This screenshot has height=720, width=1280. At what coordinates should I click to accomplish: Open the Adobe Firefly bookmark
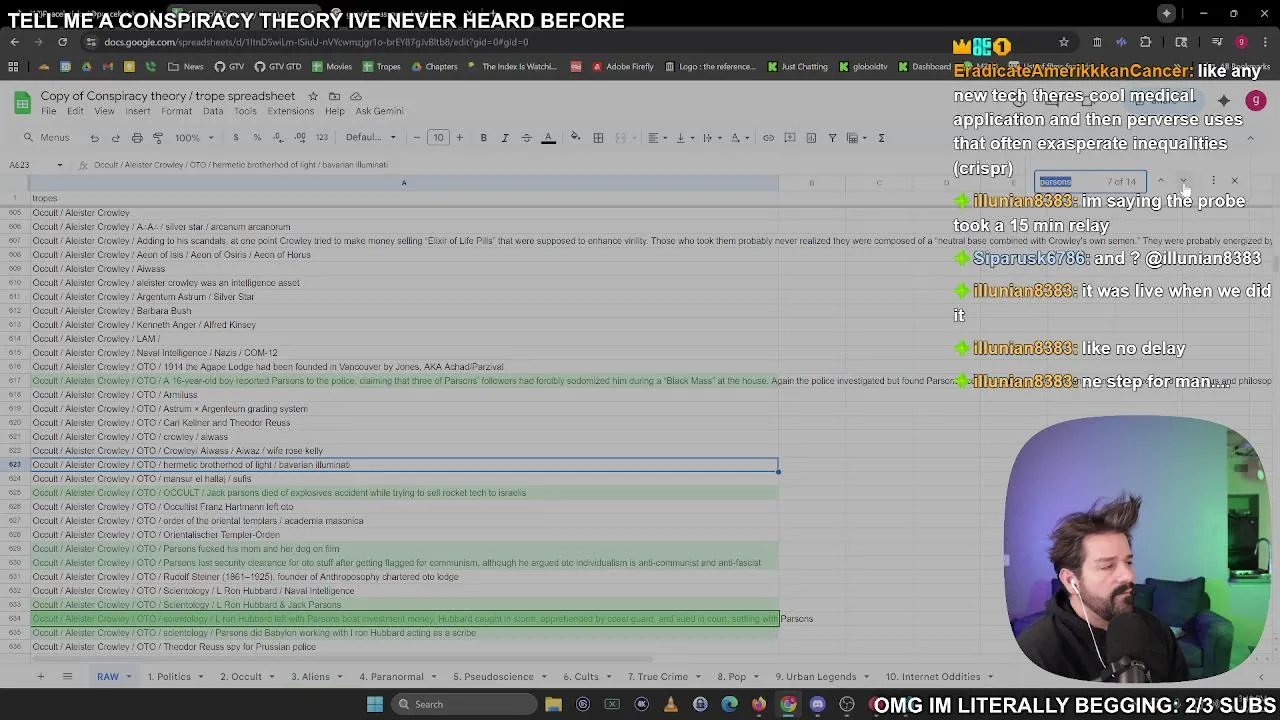click(x=622, y=67)
